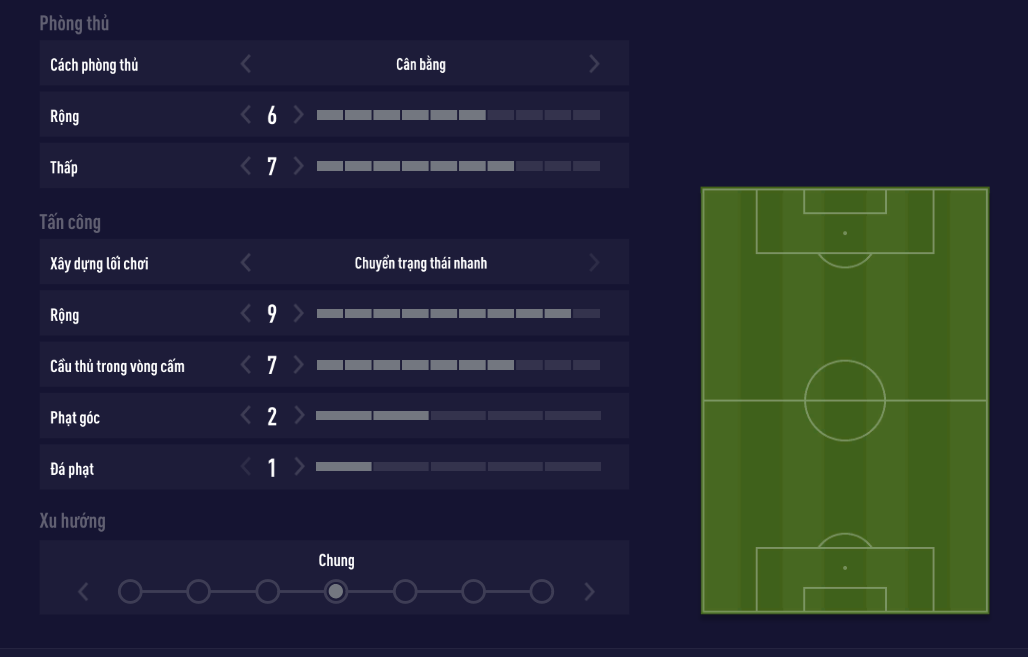
Task: Decrease defensive Rộng width value
Action: pyautogui.click(x=246, y=115)
